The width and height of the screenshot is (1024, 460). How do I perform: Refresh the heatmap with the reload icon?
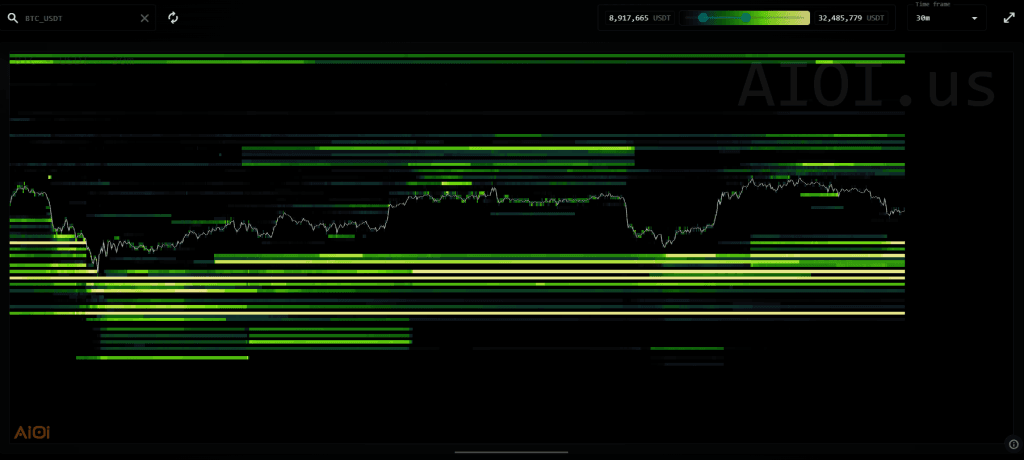coord(173,18)
